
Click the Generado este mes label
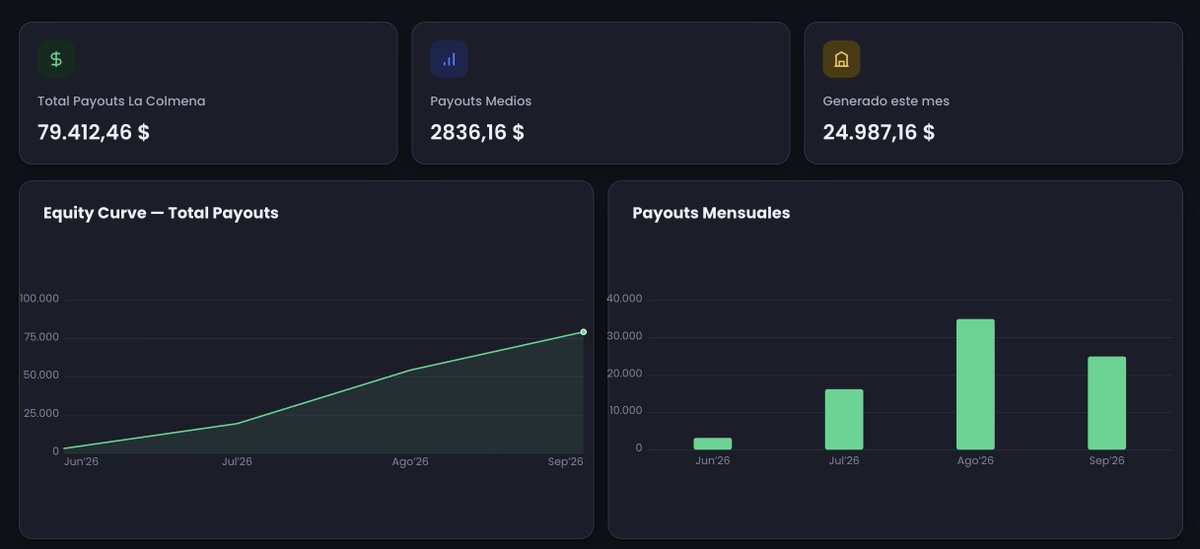point(886,101)
